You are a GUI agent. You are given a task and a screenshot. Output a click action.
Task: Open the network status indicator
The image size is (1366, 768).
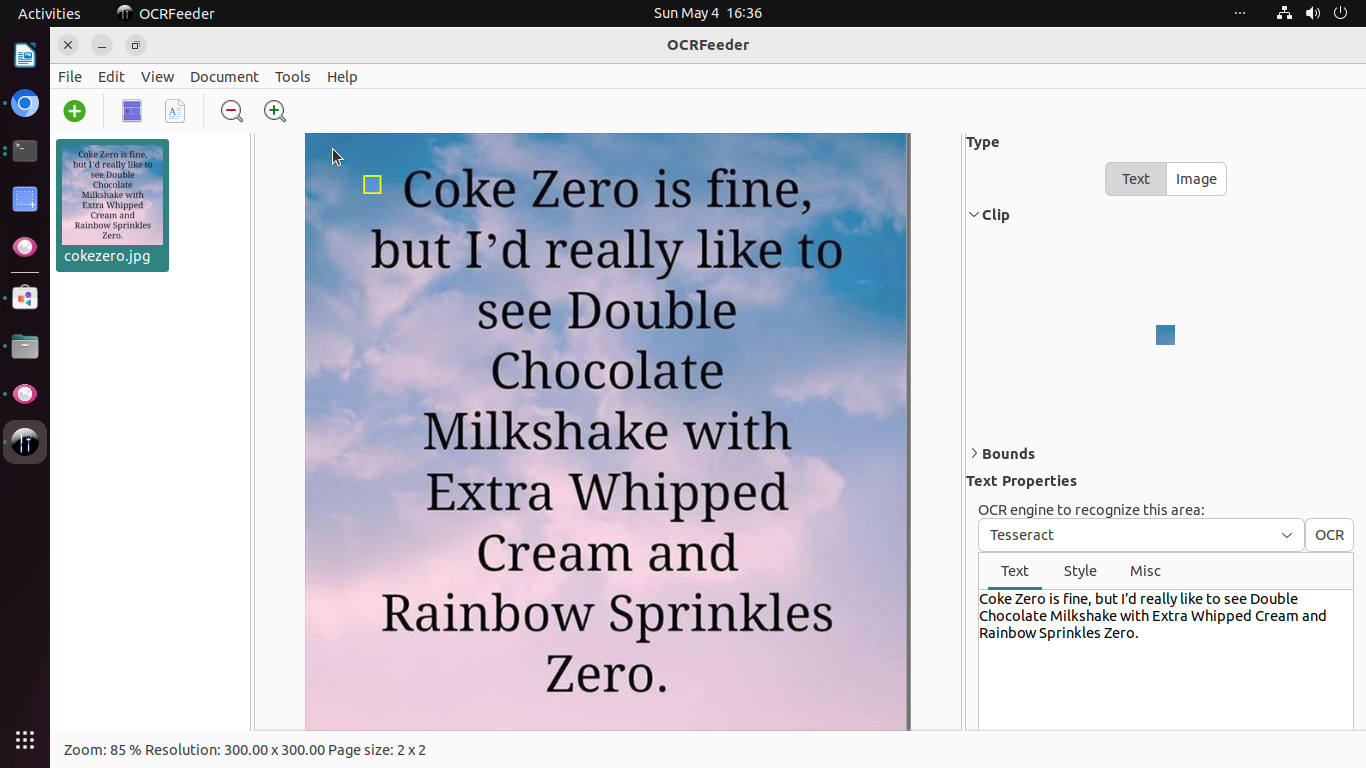[1285, 13]
